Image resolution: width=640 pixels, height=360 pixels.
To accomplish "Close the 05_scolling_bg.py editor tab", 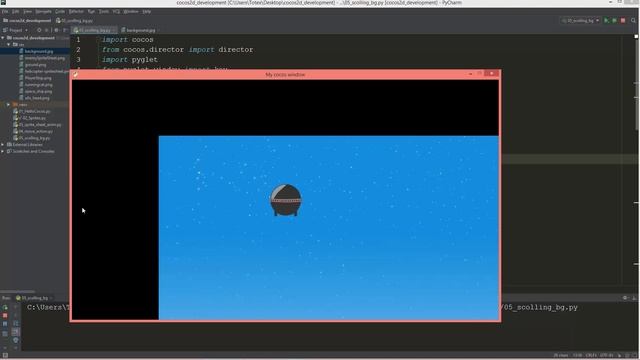I will [x=114, y=30].
